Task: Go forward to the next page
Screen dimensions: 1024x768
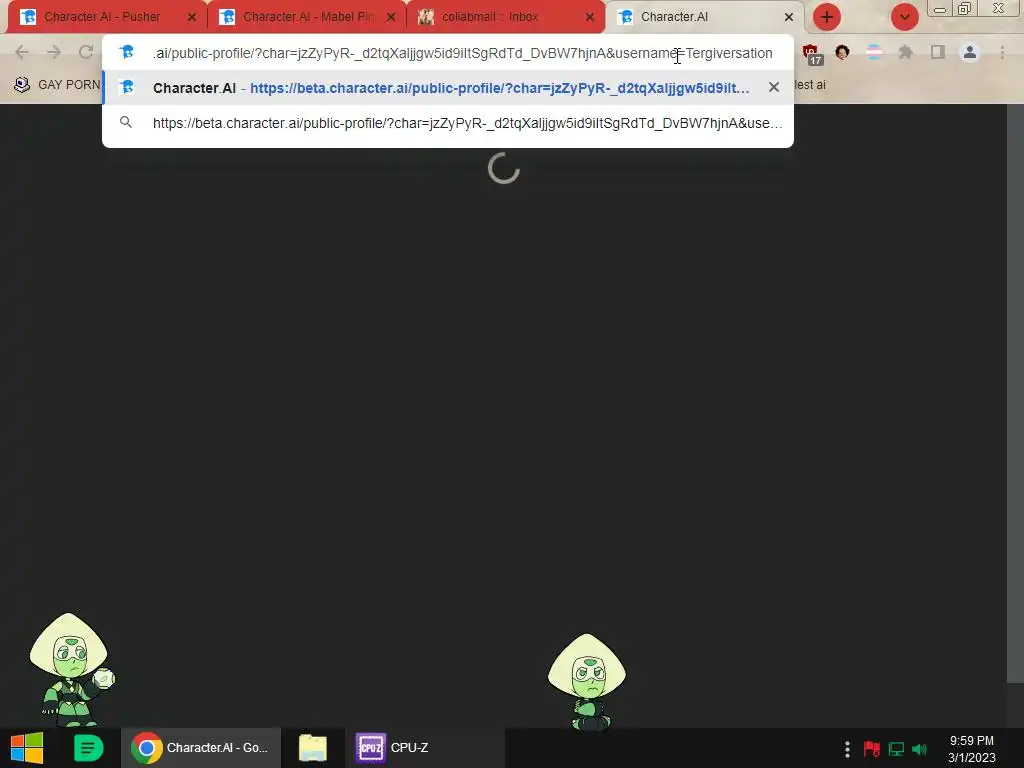Action: point(54,52)
